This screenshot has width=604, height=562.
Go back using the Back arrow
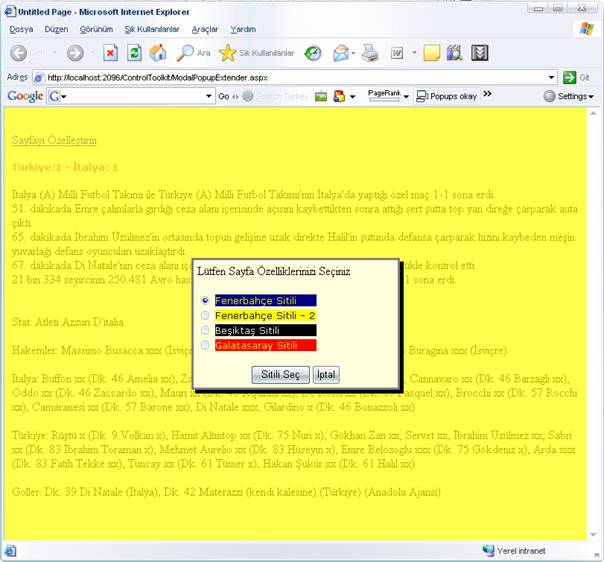pos(18,53)
